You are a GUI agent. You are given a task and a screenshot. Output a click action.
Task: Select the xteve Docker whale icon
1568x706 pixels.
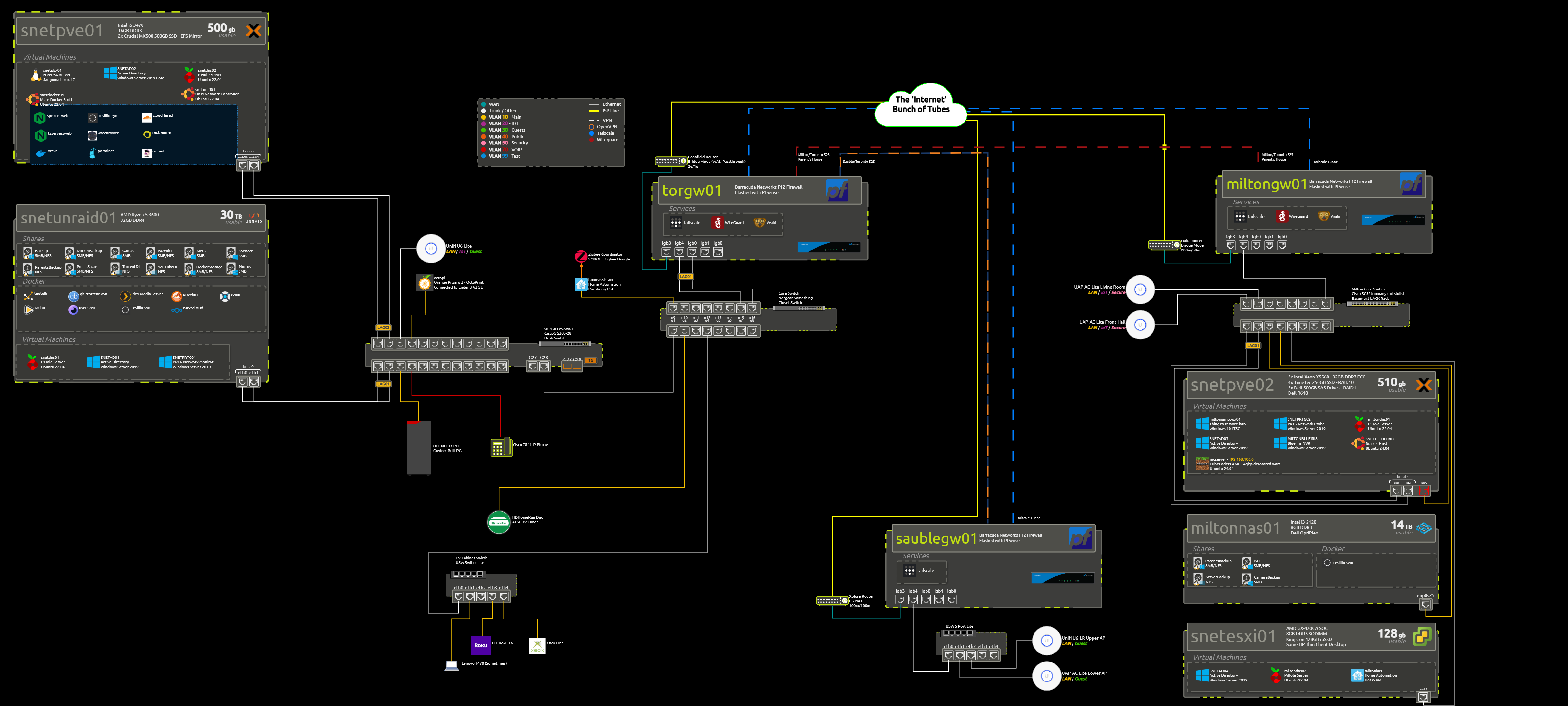(40, 153)
